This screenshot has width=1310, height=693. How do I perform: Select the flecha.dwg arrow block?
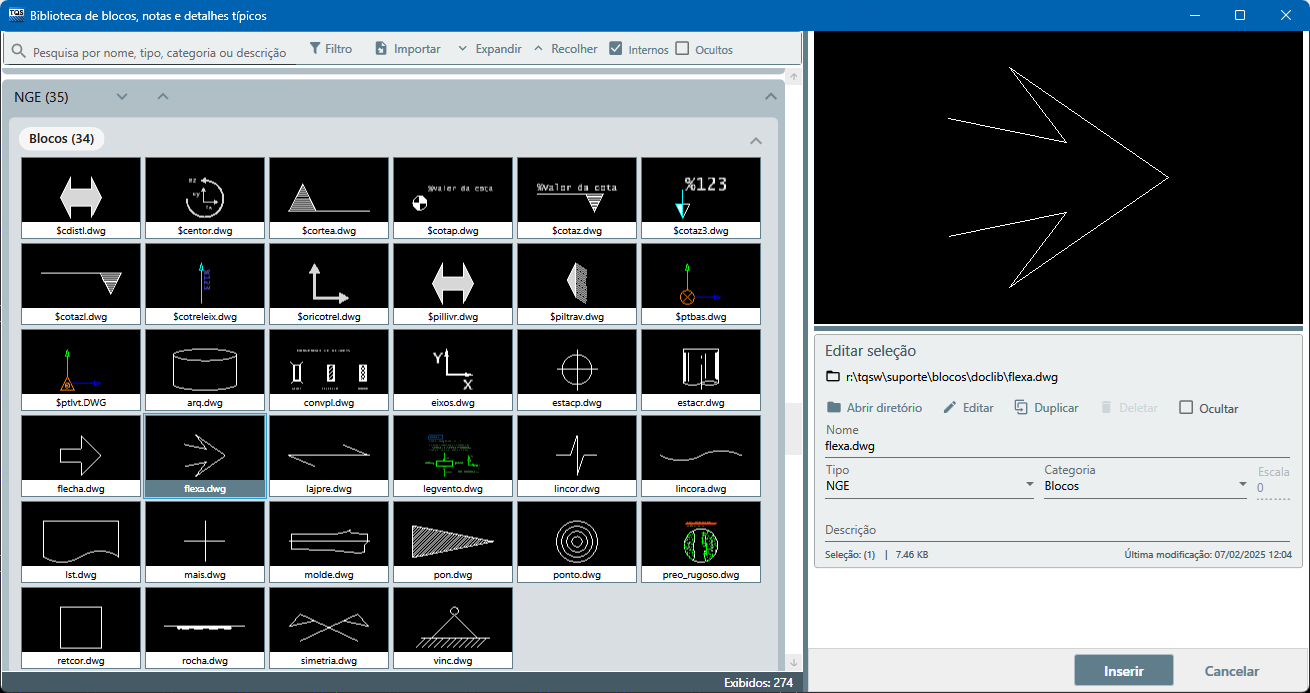[81, 455]
